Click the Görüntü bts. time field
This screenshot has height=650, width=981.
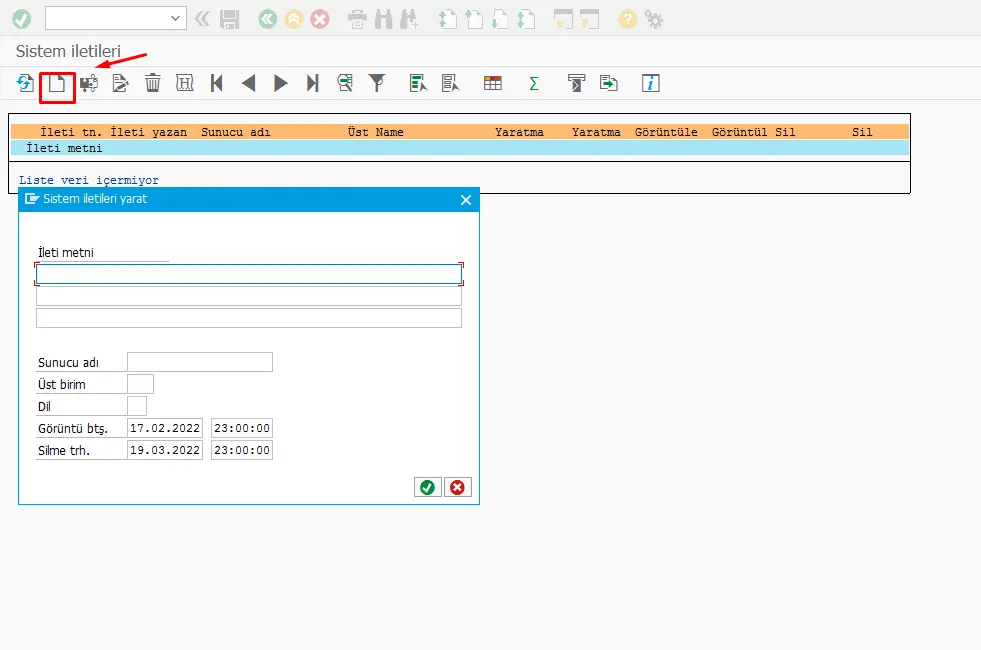[x=242, y=428]
